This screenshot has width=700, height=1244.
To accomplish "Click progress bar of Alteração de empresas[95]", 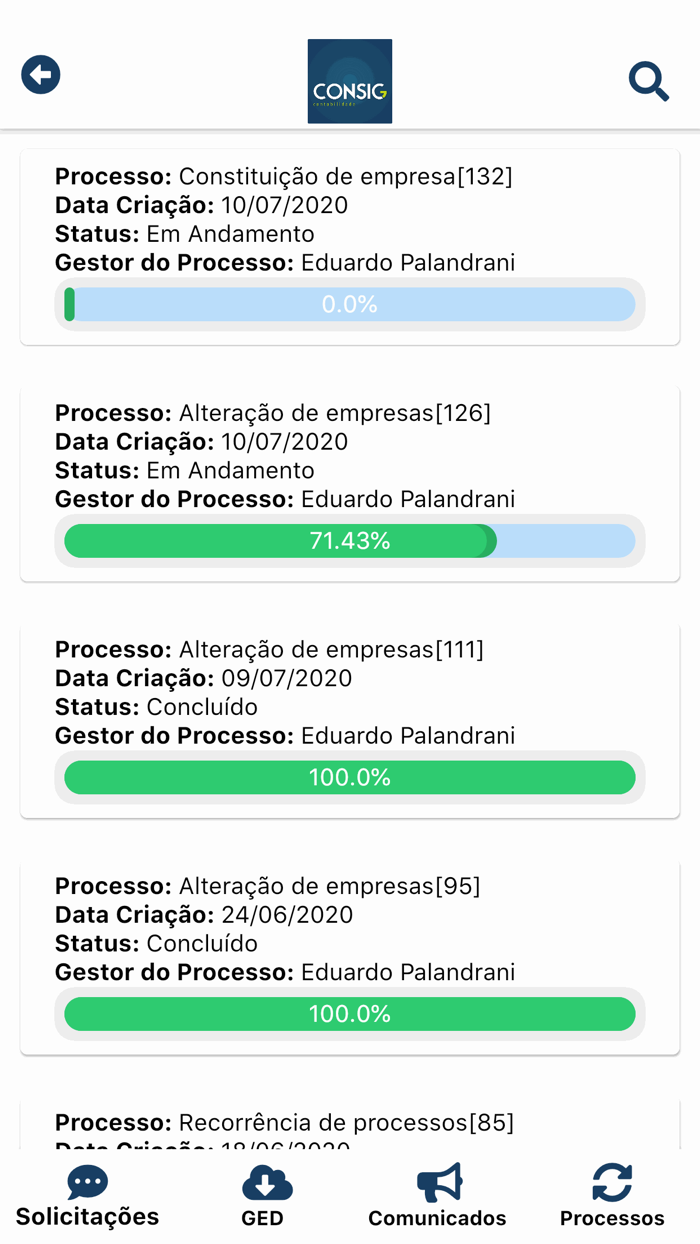I will [x=350, y=1014].
